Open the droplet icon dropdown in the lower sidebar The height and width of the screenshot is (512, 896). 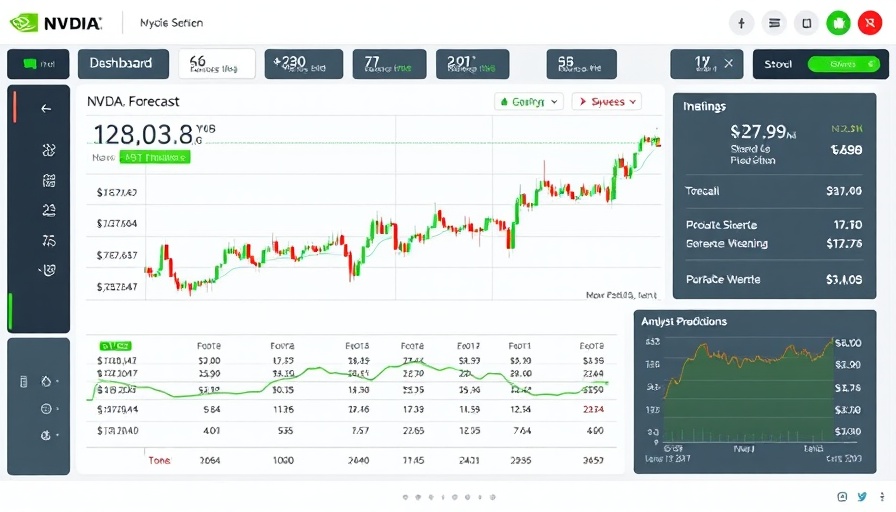(49, 382)
